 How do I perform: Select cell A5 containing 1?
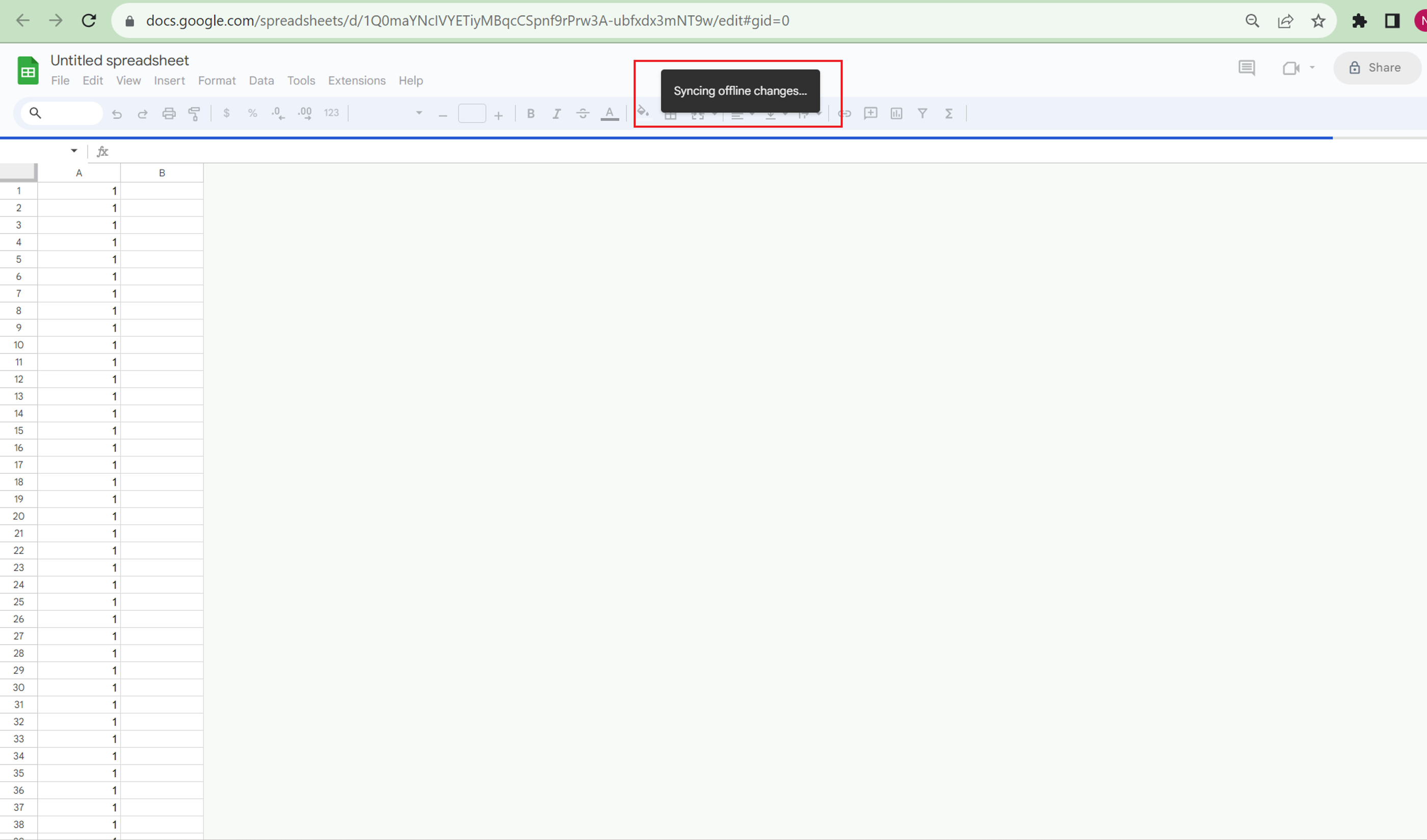pyautogui.click(x=80, y=259)
